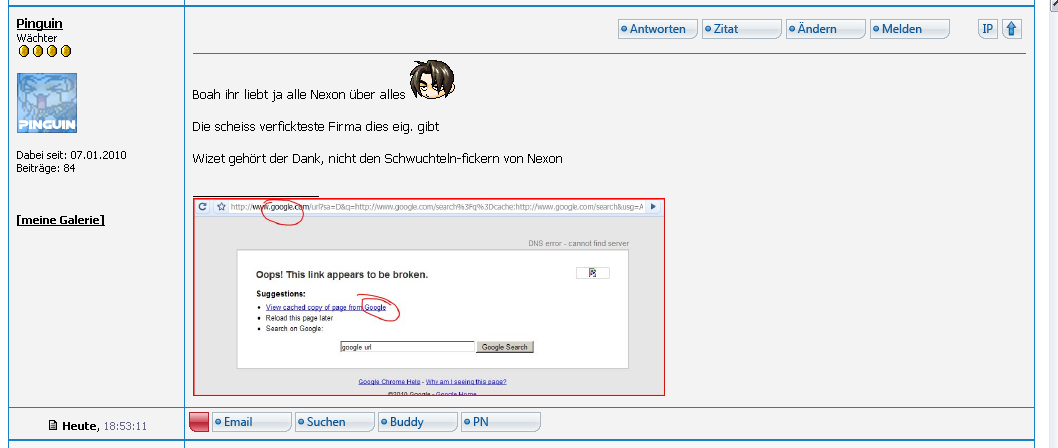Report the post using Melden
This screenshot has height=448, width=1058.
(x=909, y=29)
